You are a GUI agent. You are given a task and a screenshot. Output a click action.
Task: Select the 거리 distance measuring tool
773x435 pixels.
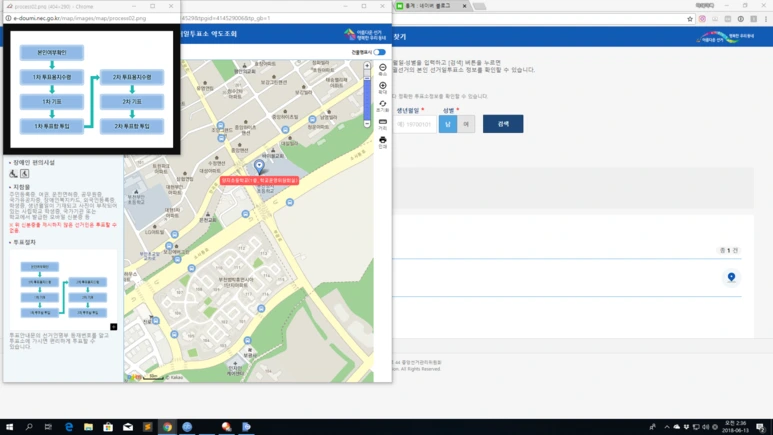tap(383, 124)
